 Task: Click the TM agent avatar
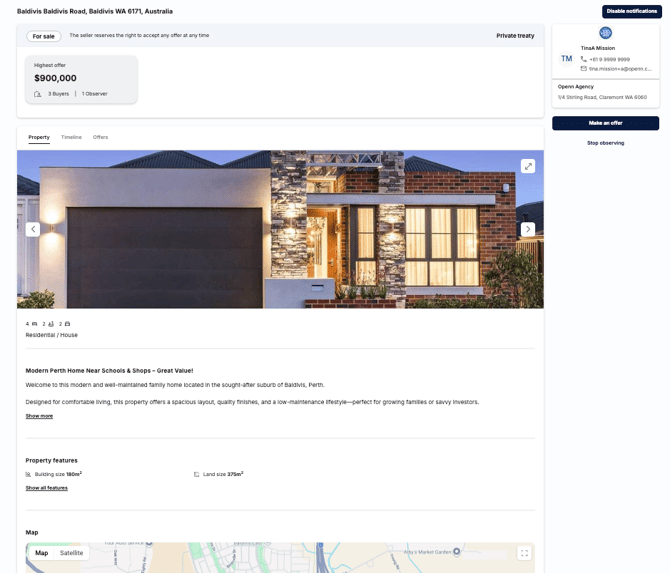[x=566, y=59]
